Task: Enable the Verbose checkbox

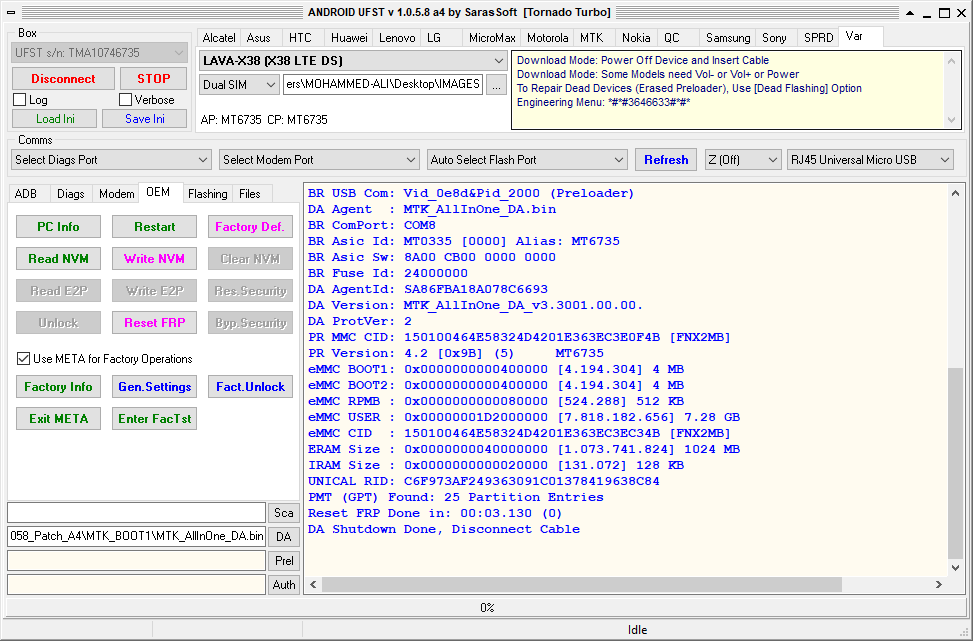Action: tap(125, 99)
